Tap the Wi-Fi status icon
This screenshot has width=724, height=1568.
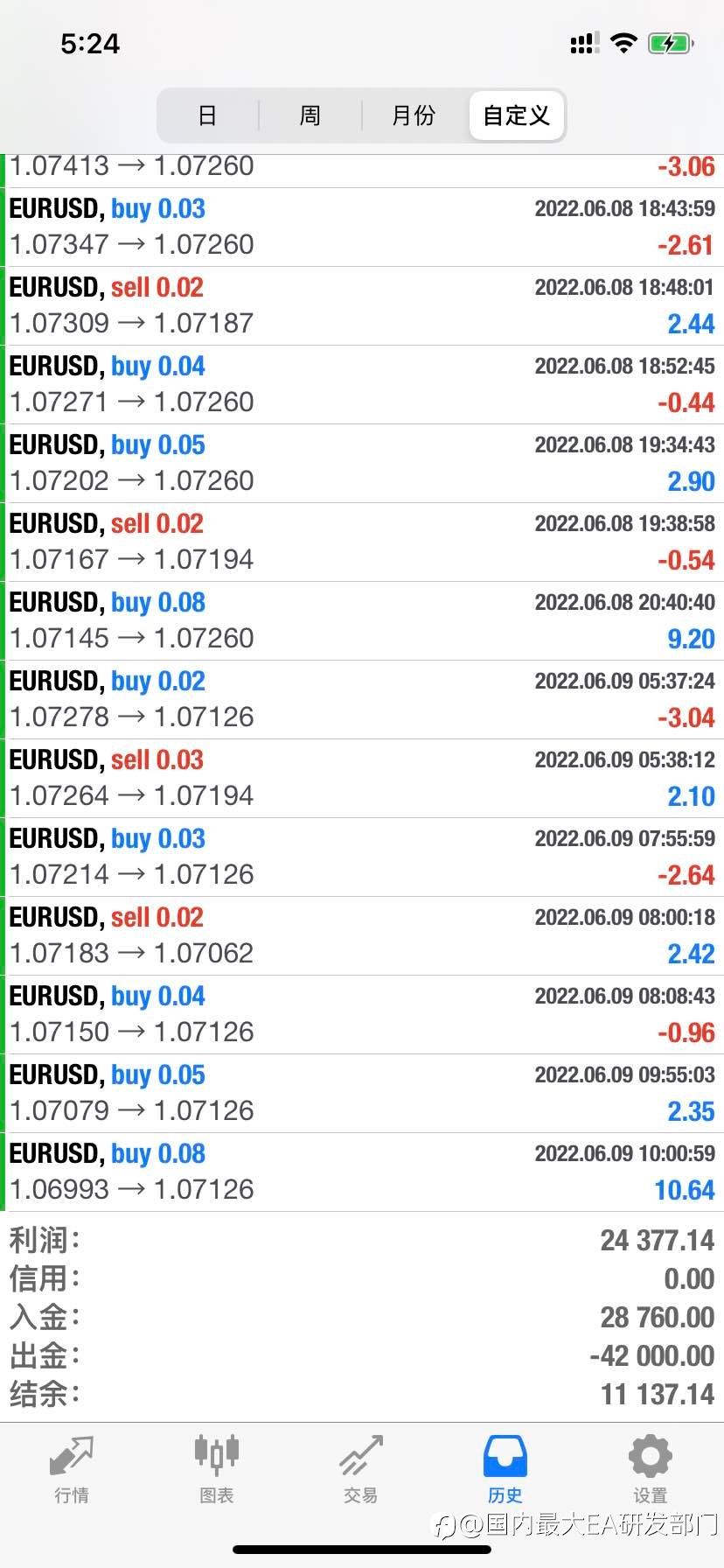(623, 43)
